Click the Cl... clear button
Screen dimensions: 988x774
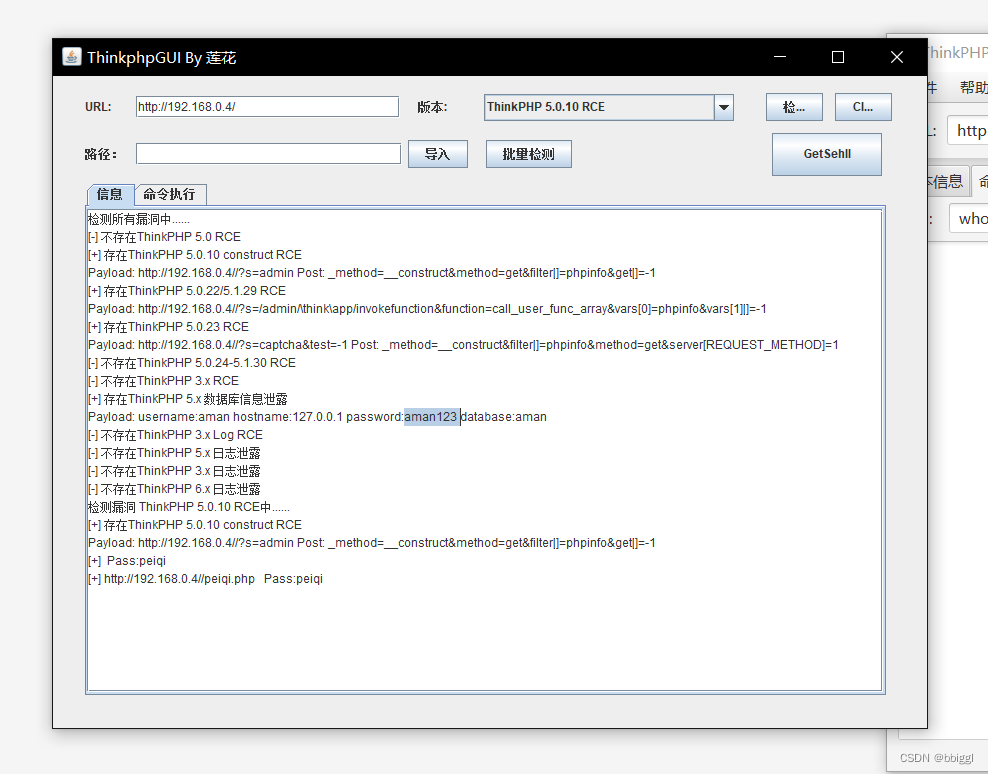click(863, 107)
